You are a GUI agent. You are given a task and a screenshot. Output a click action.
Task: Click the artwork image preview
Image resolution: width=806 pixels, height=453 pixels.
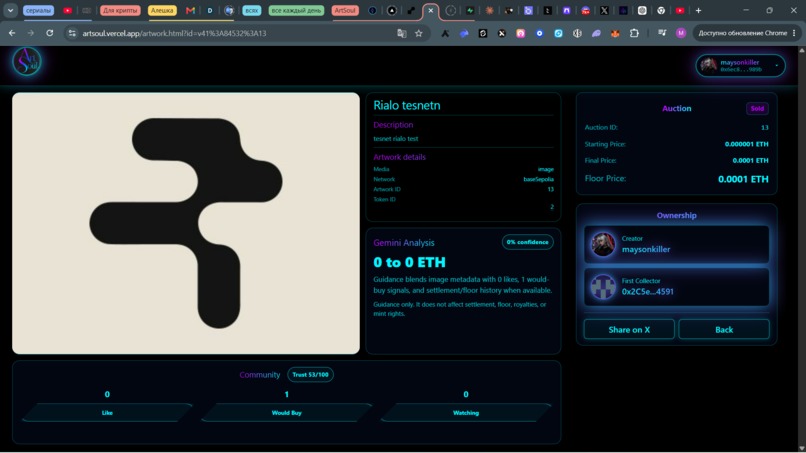(186, 223)
